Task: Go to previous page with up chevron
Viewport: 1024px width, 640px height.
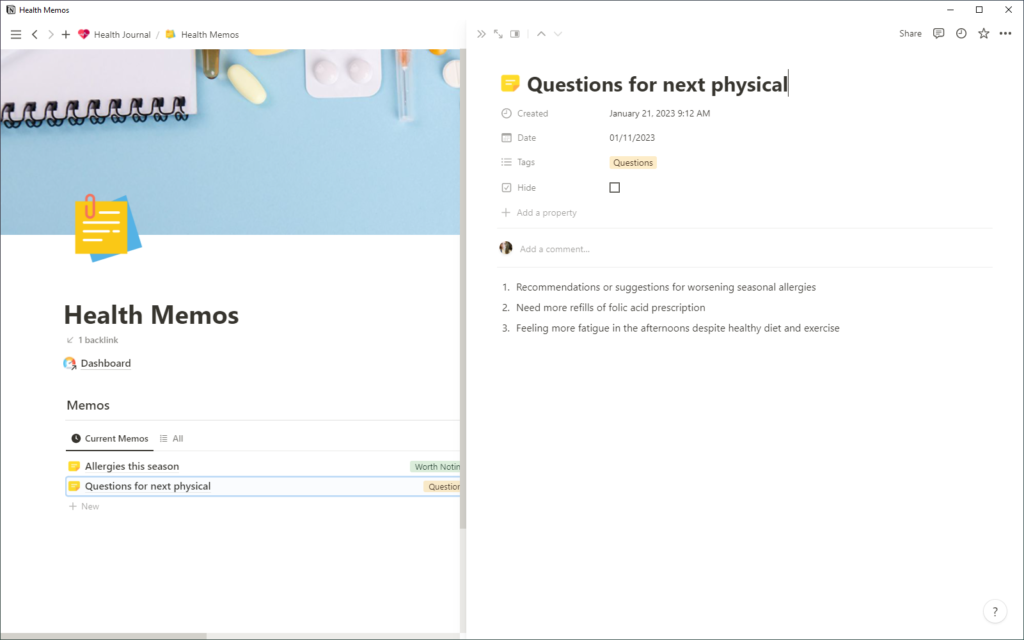Action: 541,34
